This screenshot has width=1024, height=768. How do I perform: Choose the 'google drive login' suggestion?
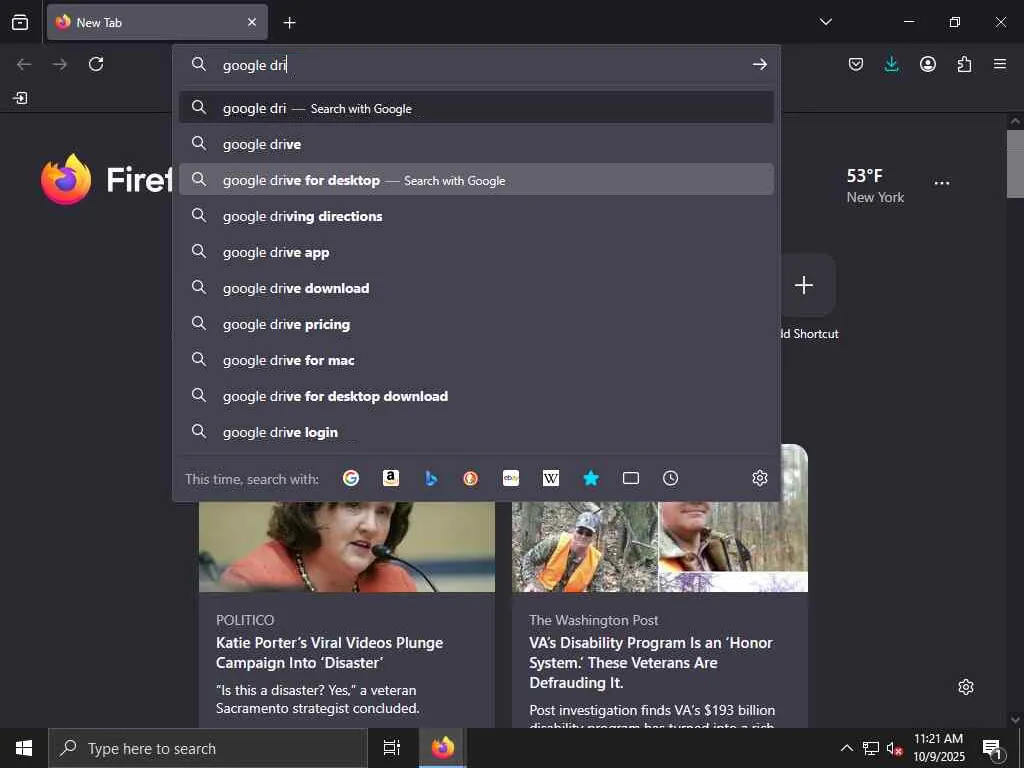[x=476, y=431]
